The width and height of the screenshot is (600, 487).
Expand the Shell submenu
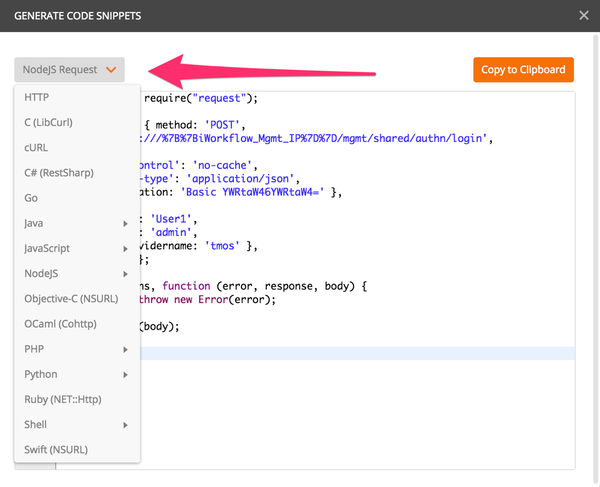tap(125, 425)
